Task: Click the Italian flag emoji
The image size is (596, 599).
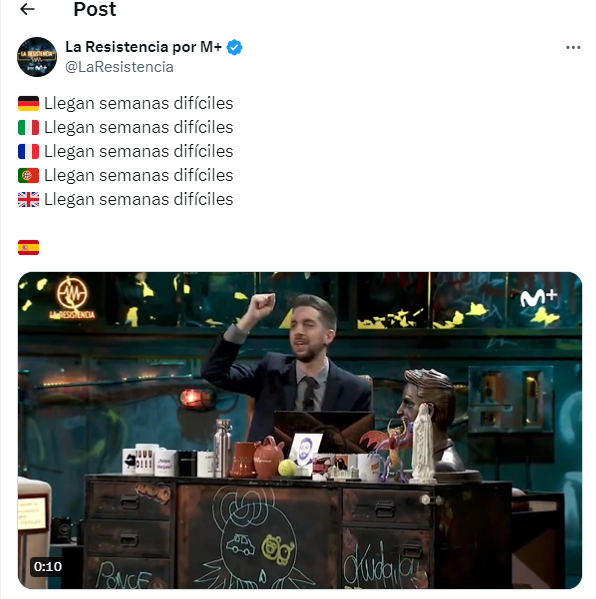Action: tap(28, 128)
